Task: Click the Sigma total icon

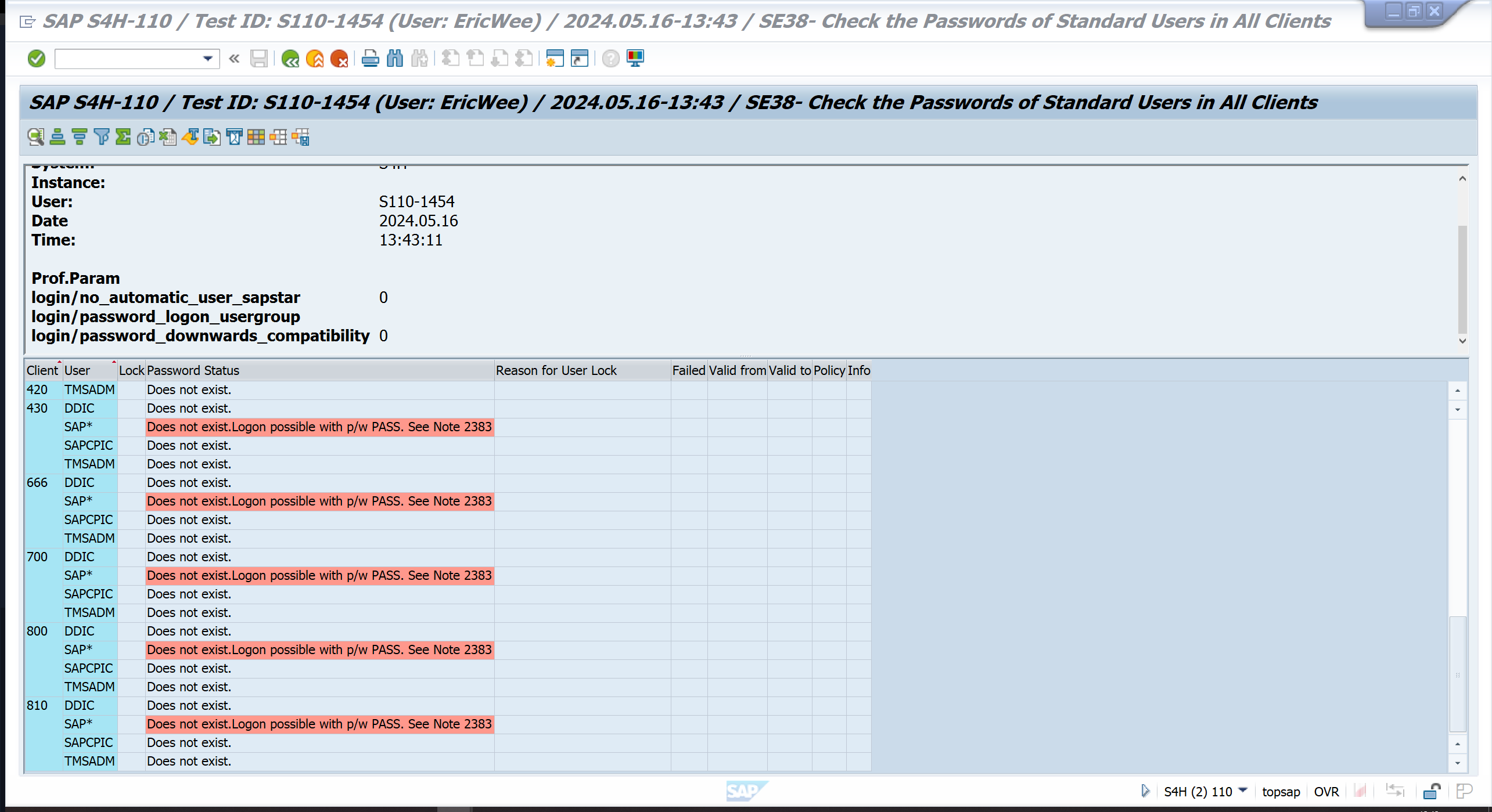Action: click(x=123, y=137)
